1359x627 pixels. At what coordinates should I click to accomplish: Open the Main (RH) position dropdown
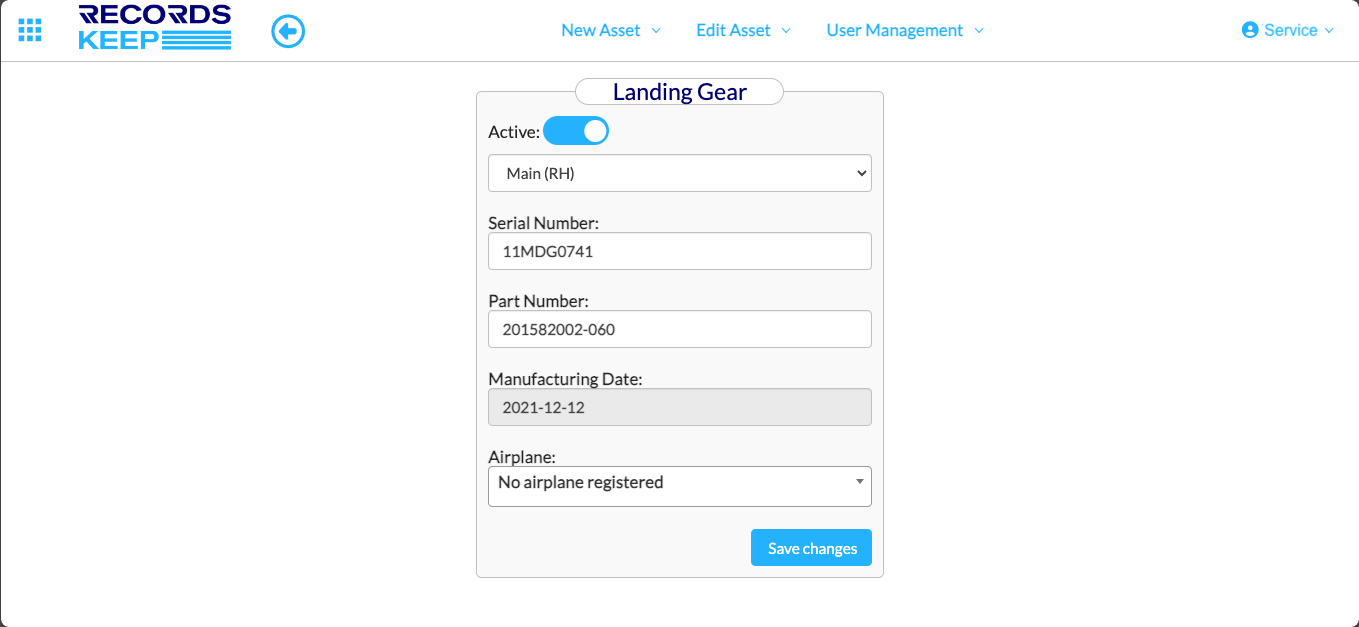[x=679, y=173]
